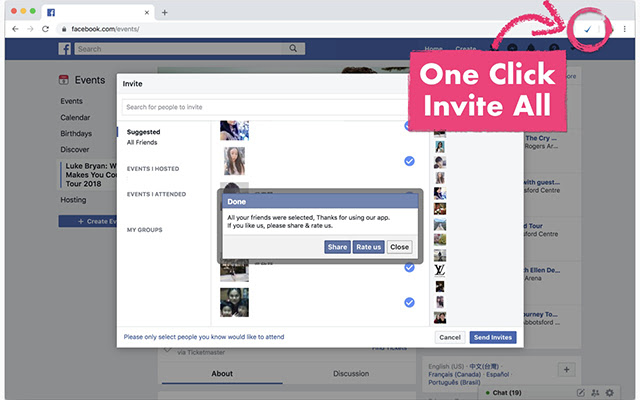This screenshot has width=640, height=400.
Task: Open a new browser tab
Action: point(164,13)
